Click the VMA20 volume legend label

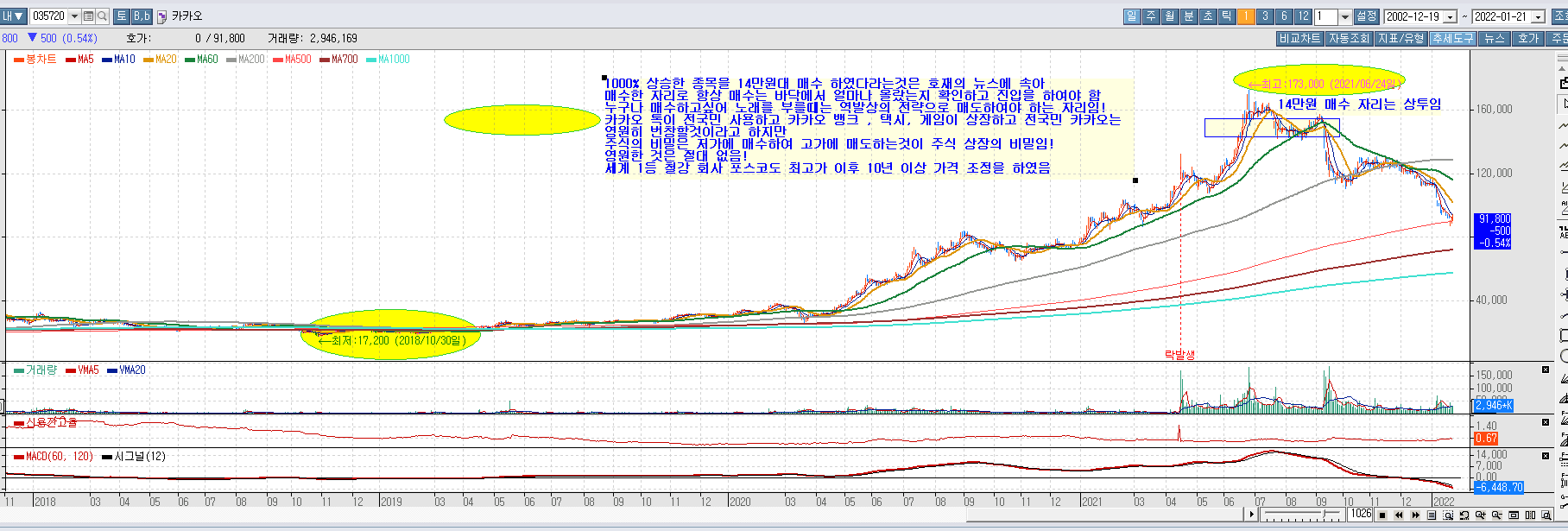point(126,370)
